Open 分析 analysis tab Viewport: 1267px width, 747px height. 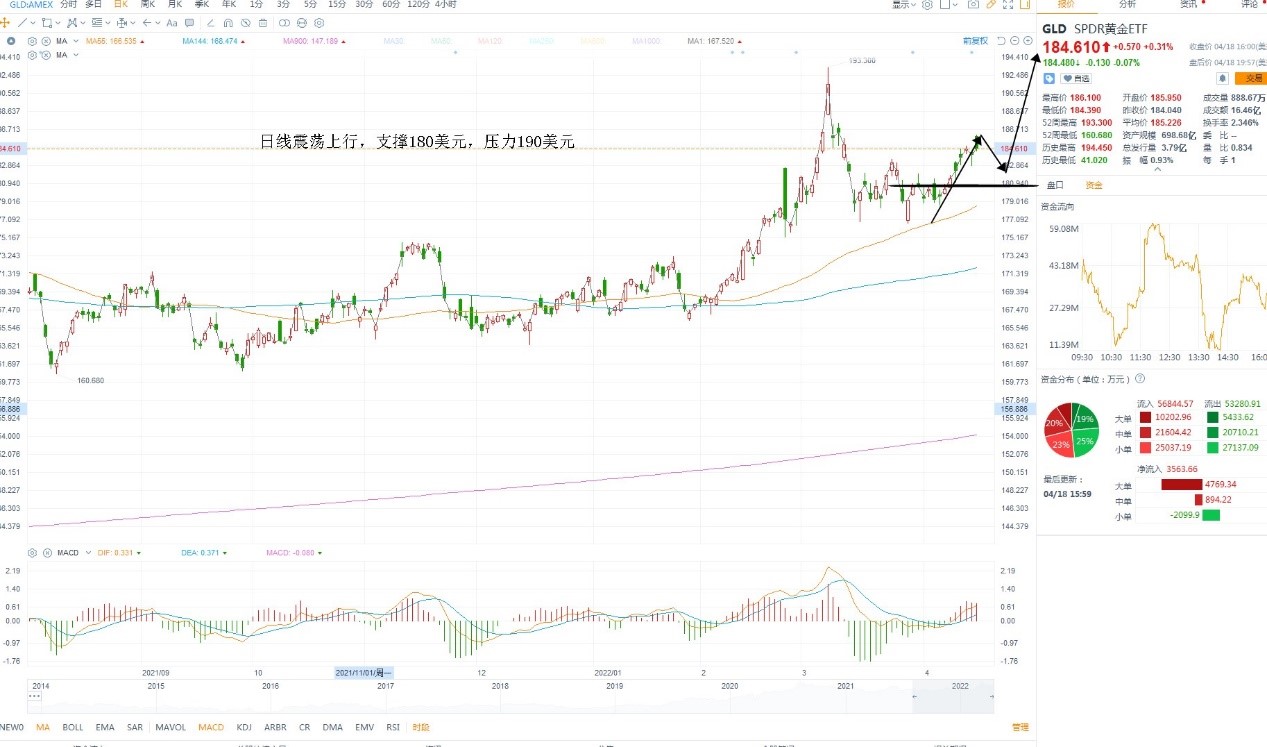[x=1127, y=5]
